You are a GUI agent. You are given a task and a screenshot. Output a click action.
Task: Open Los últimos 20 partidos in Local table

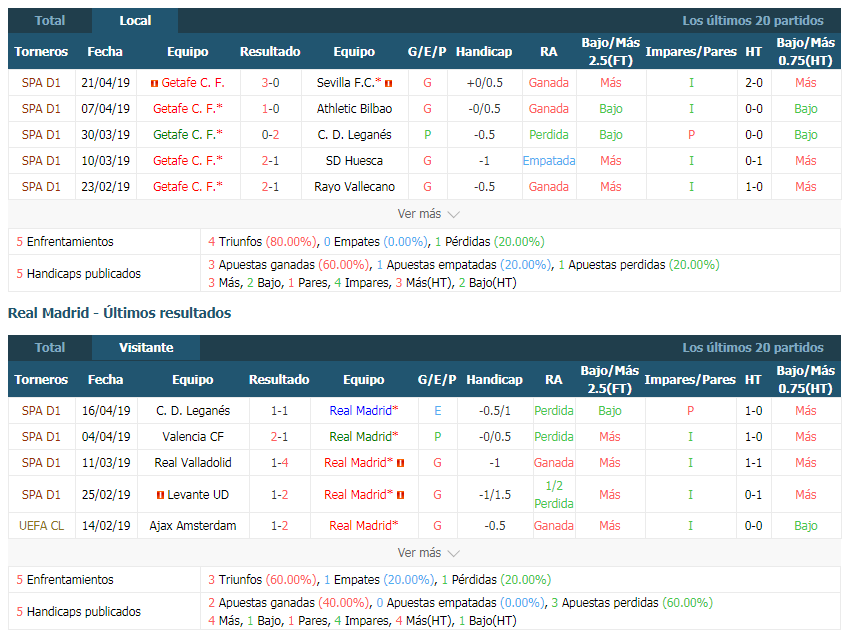coord(752,21)
